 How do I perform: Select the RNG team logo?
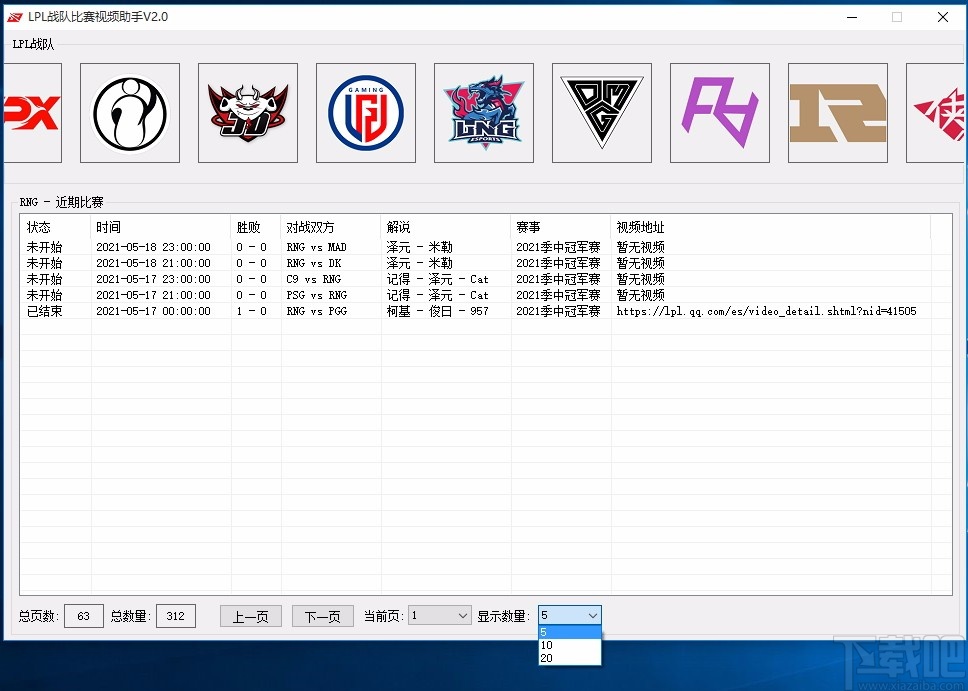point(837,112)
